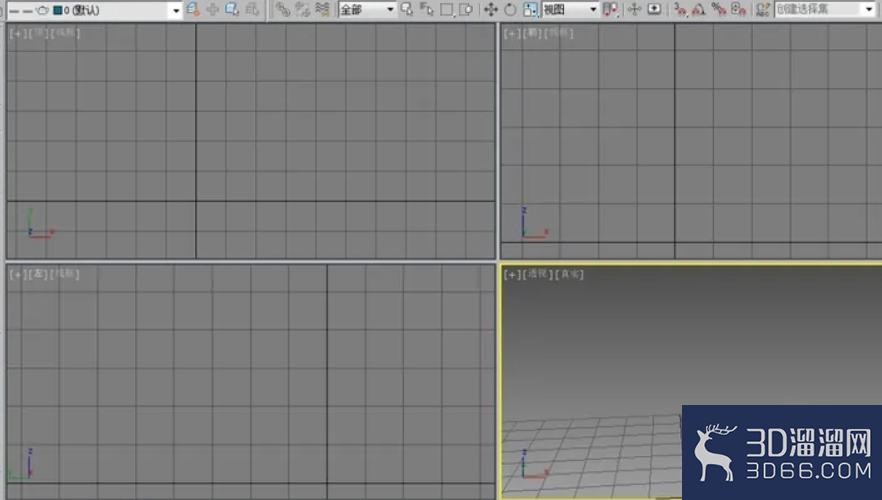Toggle layer freeze dash in layer dropdown
The height and width of the screenshot is (500, 882).
click(x=28, y=11)
